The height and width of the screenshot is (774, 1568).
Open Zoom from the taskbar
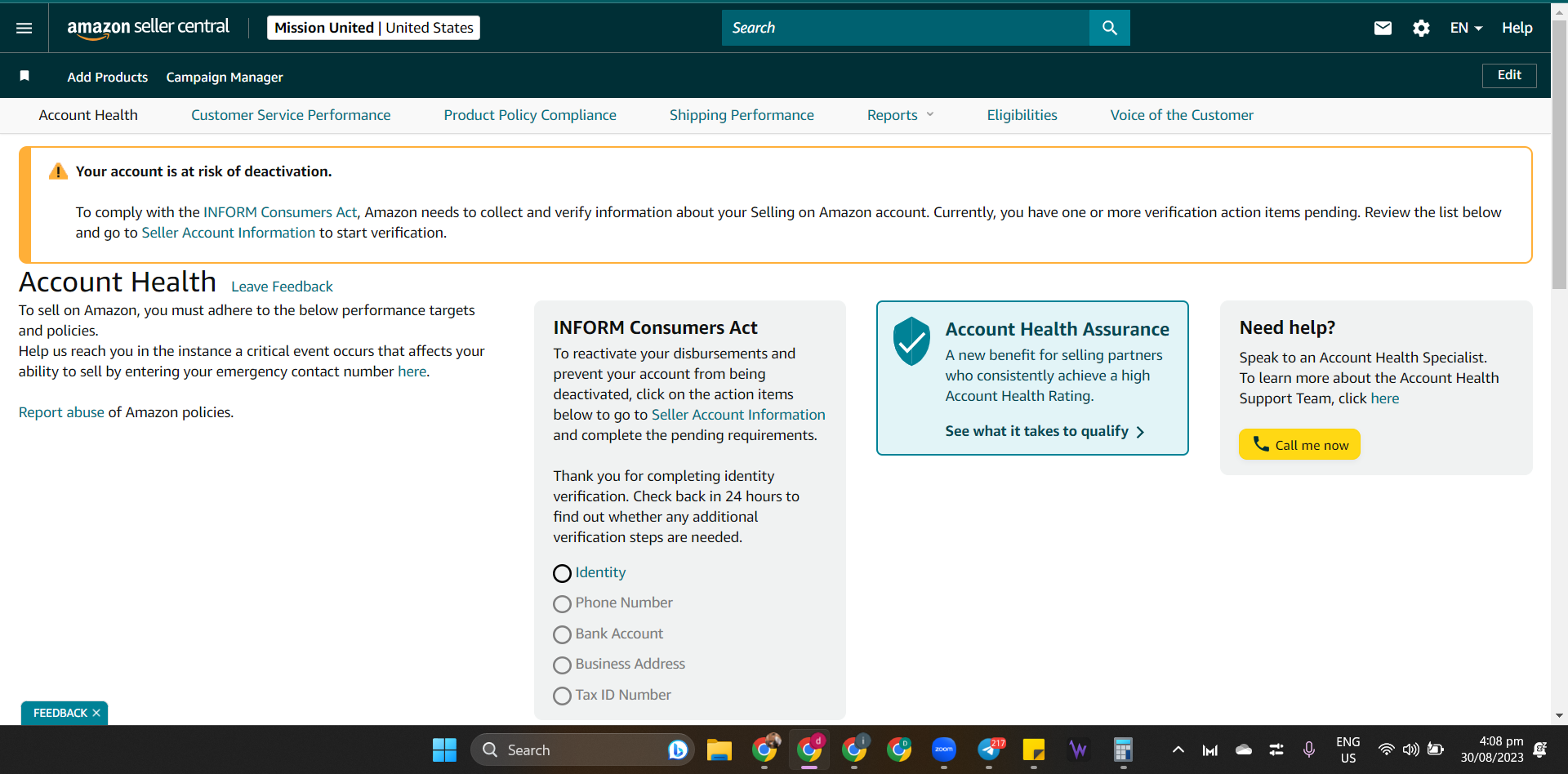(x=944, y=750)
